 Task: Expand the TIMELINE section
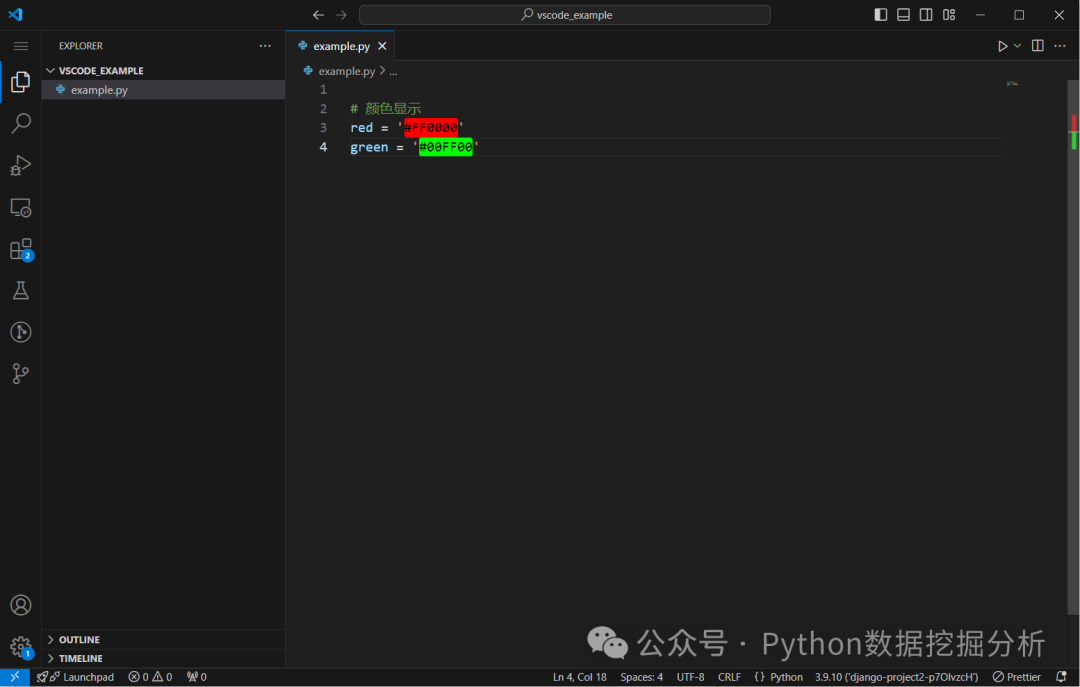pos(163,658)
